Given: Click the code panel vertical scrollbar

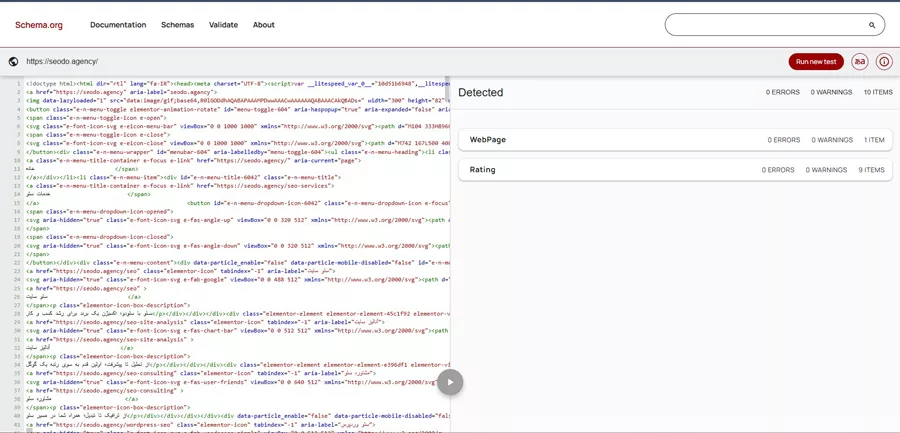Looking at the screenshot, I should tap(447, 88).
